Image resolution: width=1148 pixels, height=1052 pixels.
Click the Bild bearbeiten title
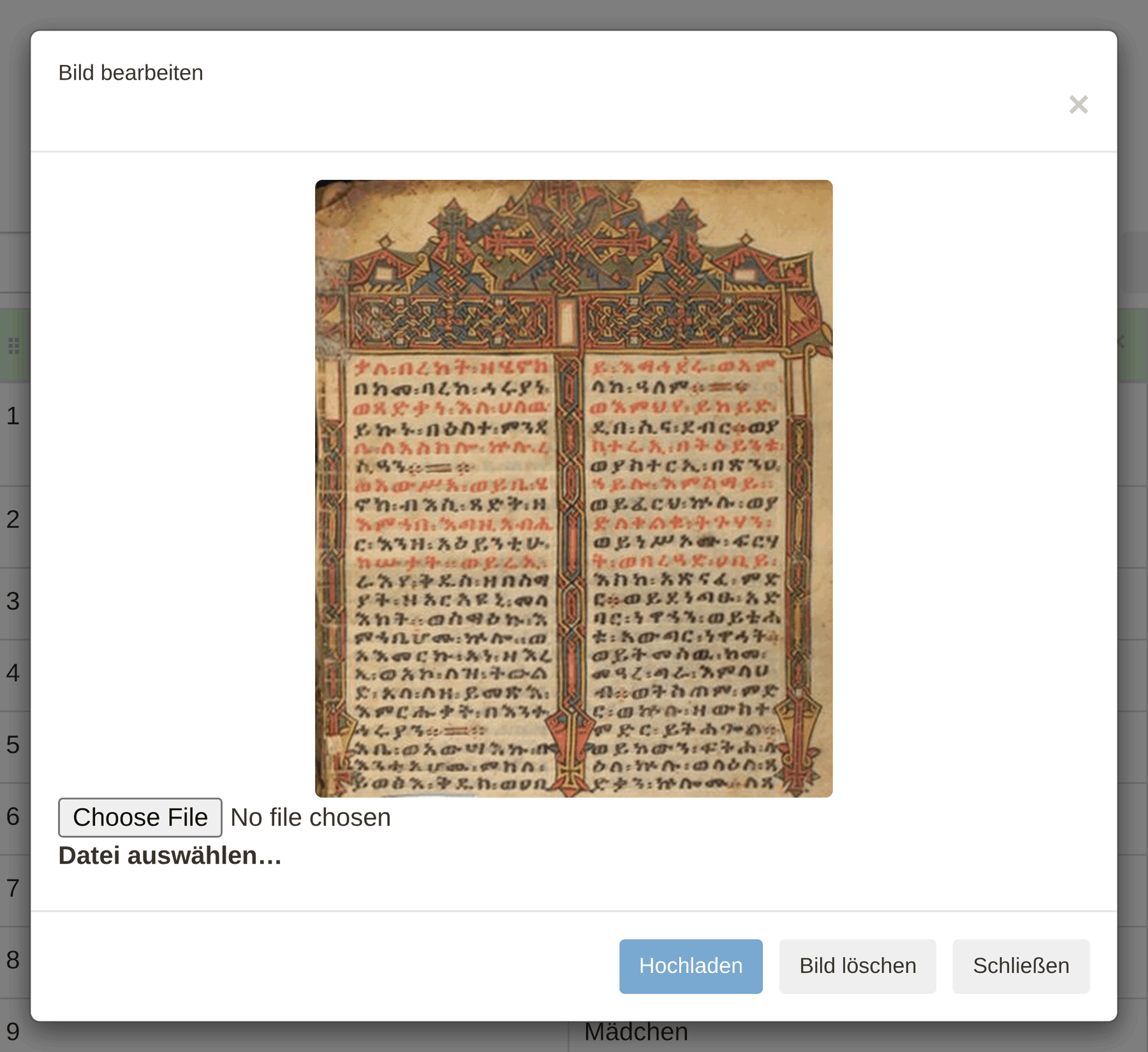tap(131, 73)
